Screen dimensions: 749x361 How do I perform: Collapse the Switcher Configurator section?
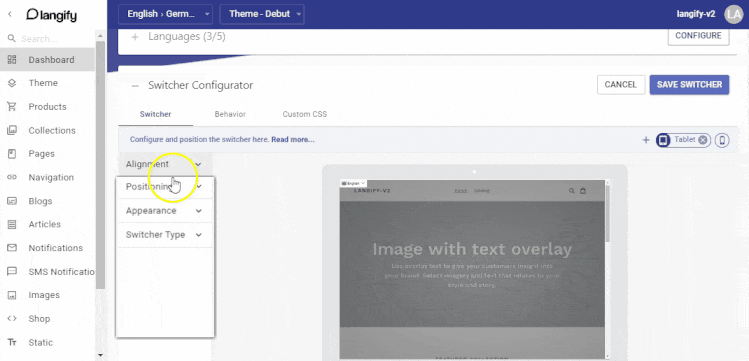pos(135,86)
